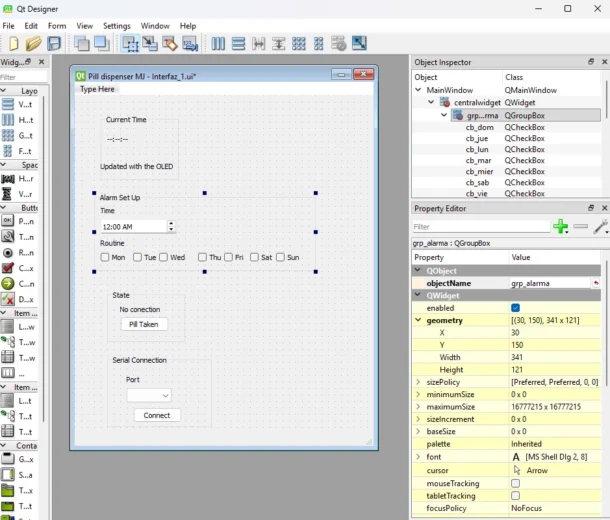The width and height of the screenshot is (610, 520).
Task: Click the Connect button on the form
Action: tap(157, 415)
